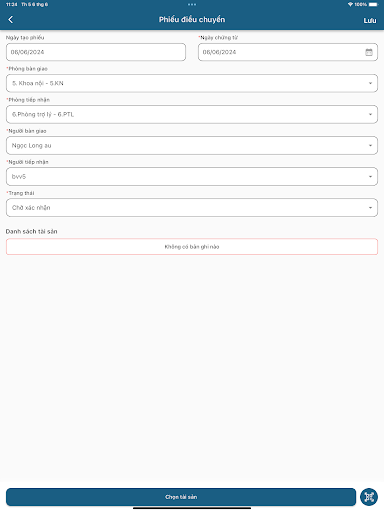The image size is (384, 512).
Task: Tap the empty Không có bản ghi nào box
Action: tap(192, 247)
